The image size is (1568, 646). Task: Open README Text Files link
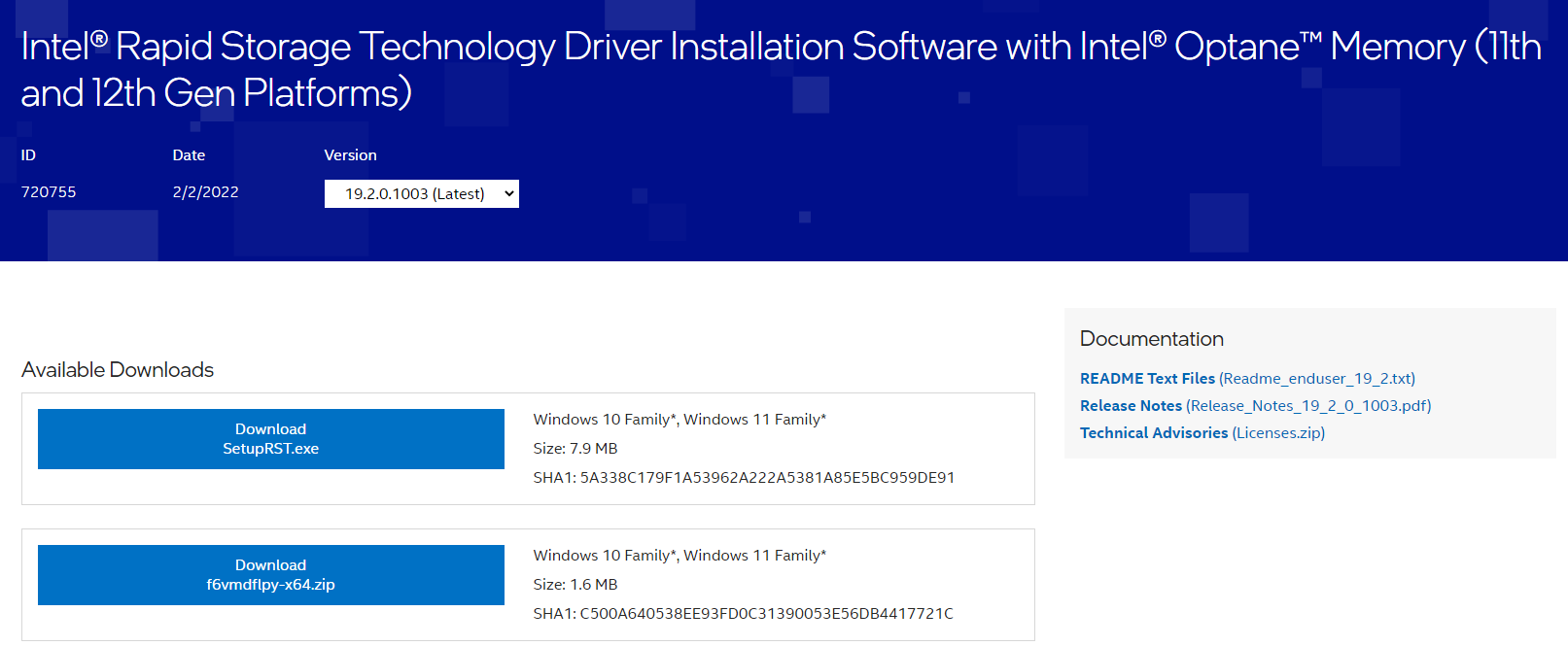coord(1247,379)
